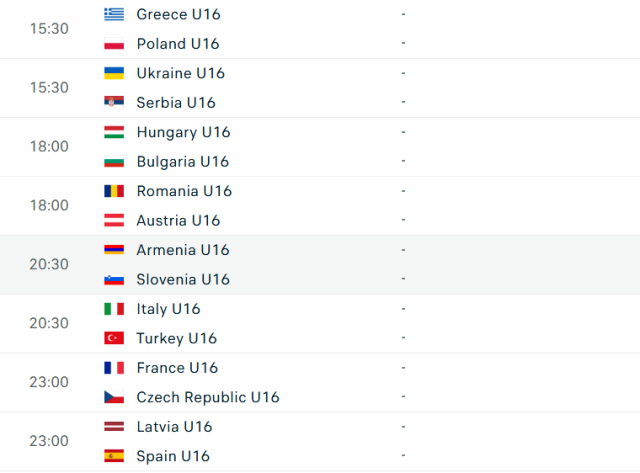Click the Ukraine flag icon
This screenshot has width=640, height=473.
click(114, 73)
